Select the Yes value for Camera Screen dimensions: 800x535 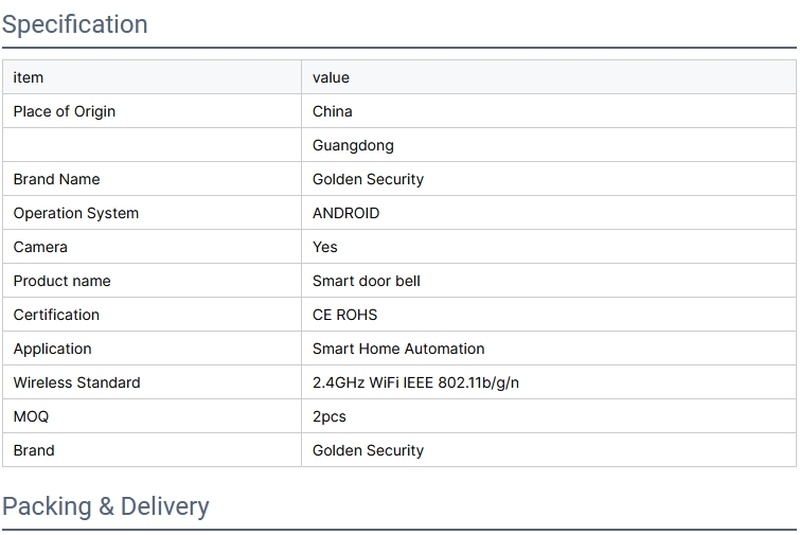coord(325,247)
